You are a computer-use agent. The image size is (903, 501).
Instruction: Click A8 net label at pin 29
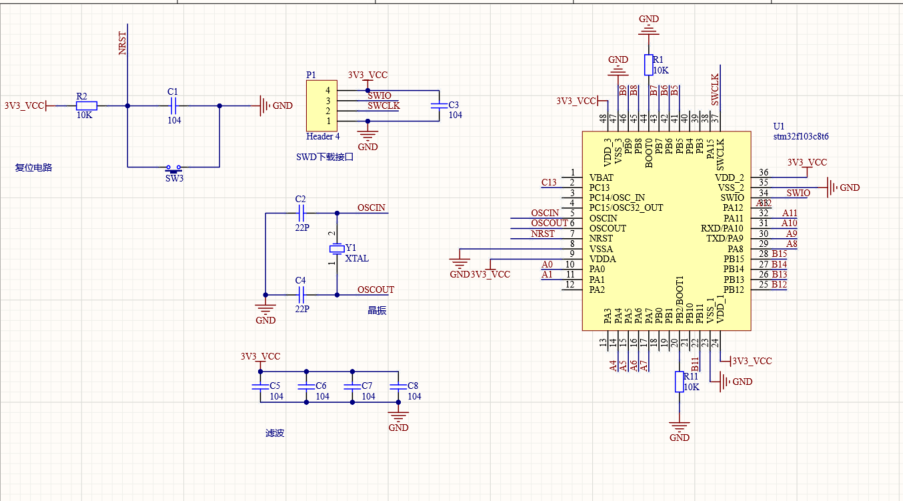pyautogui.click(x=792, y=244)
